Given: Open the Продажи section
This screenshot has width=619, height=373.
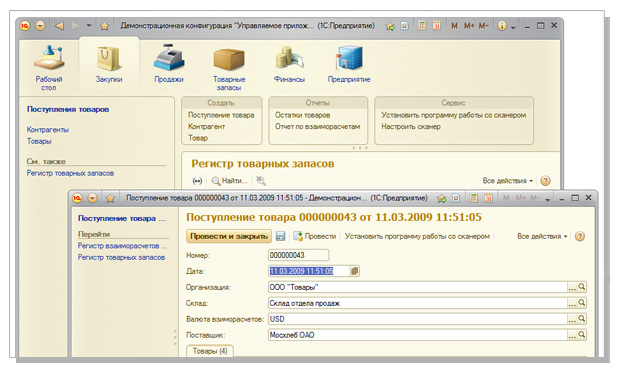Looking at the screenshot, I should pyautogui.click(x=169, y=64).
